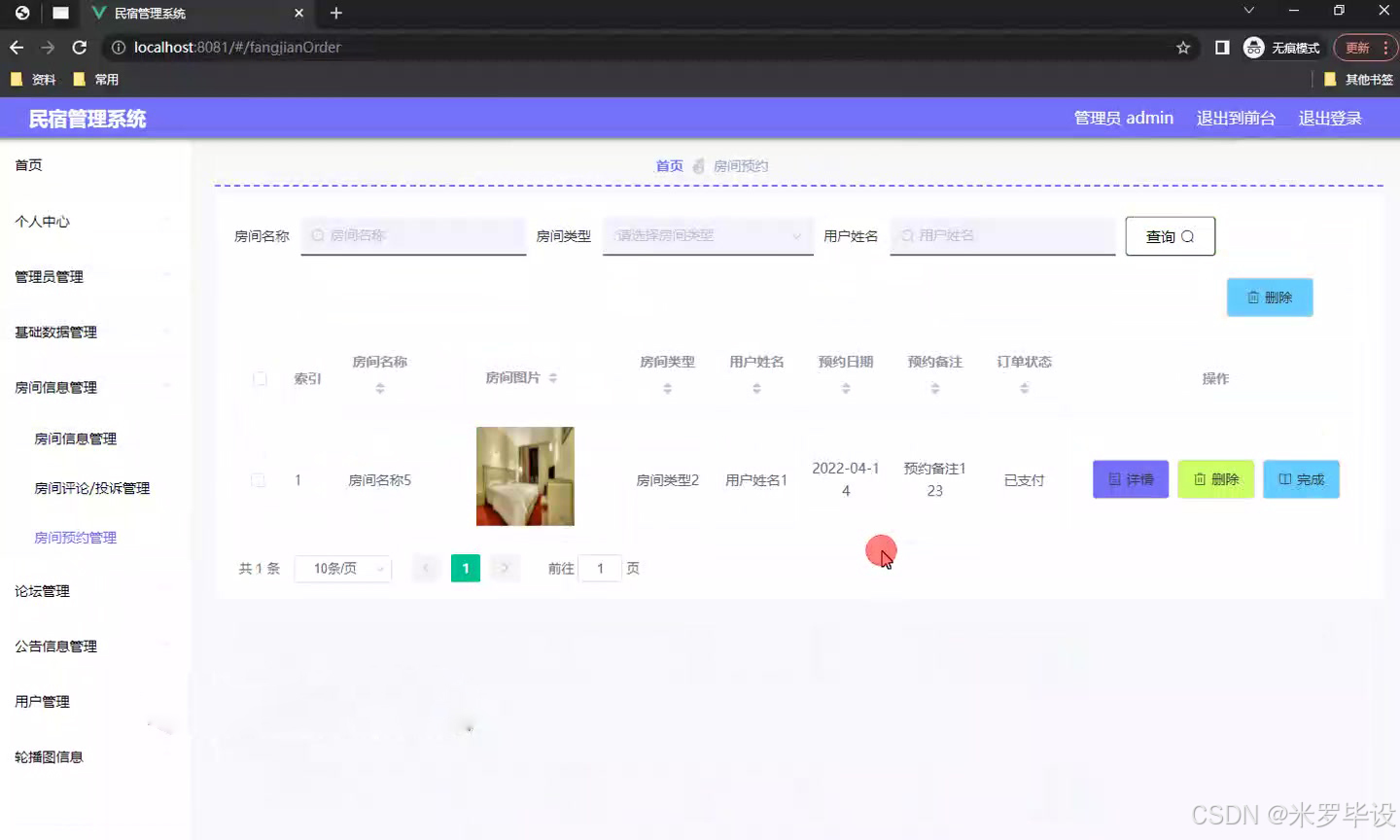Screen dimensions: 1400x840
Task: Click the sort arrows on the 预约日期 column
Action: [846, 386]
